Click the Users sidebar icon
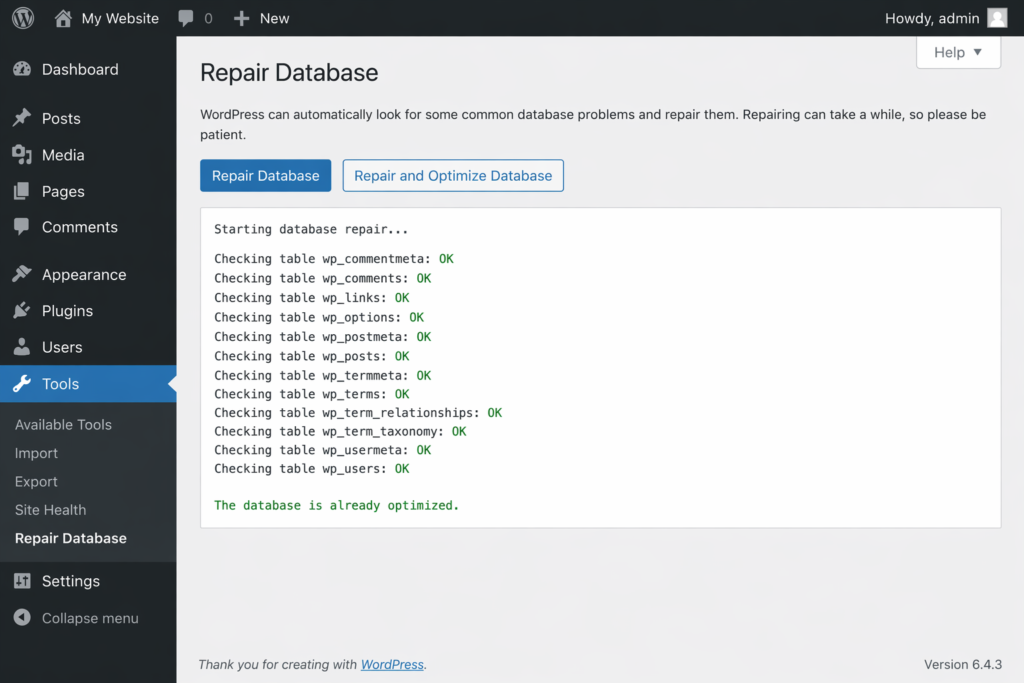This screenshot has width=1024, height=683. (24, 347)
